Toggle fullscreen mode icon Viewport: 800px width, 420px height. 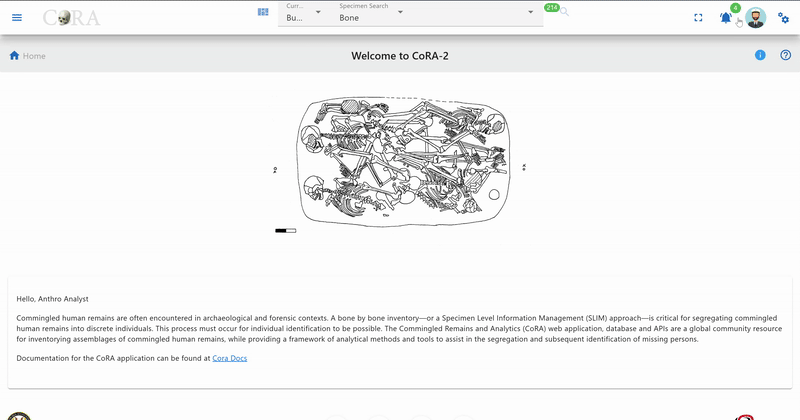pyautogui.click(x=698, y=18)
